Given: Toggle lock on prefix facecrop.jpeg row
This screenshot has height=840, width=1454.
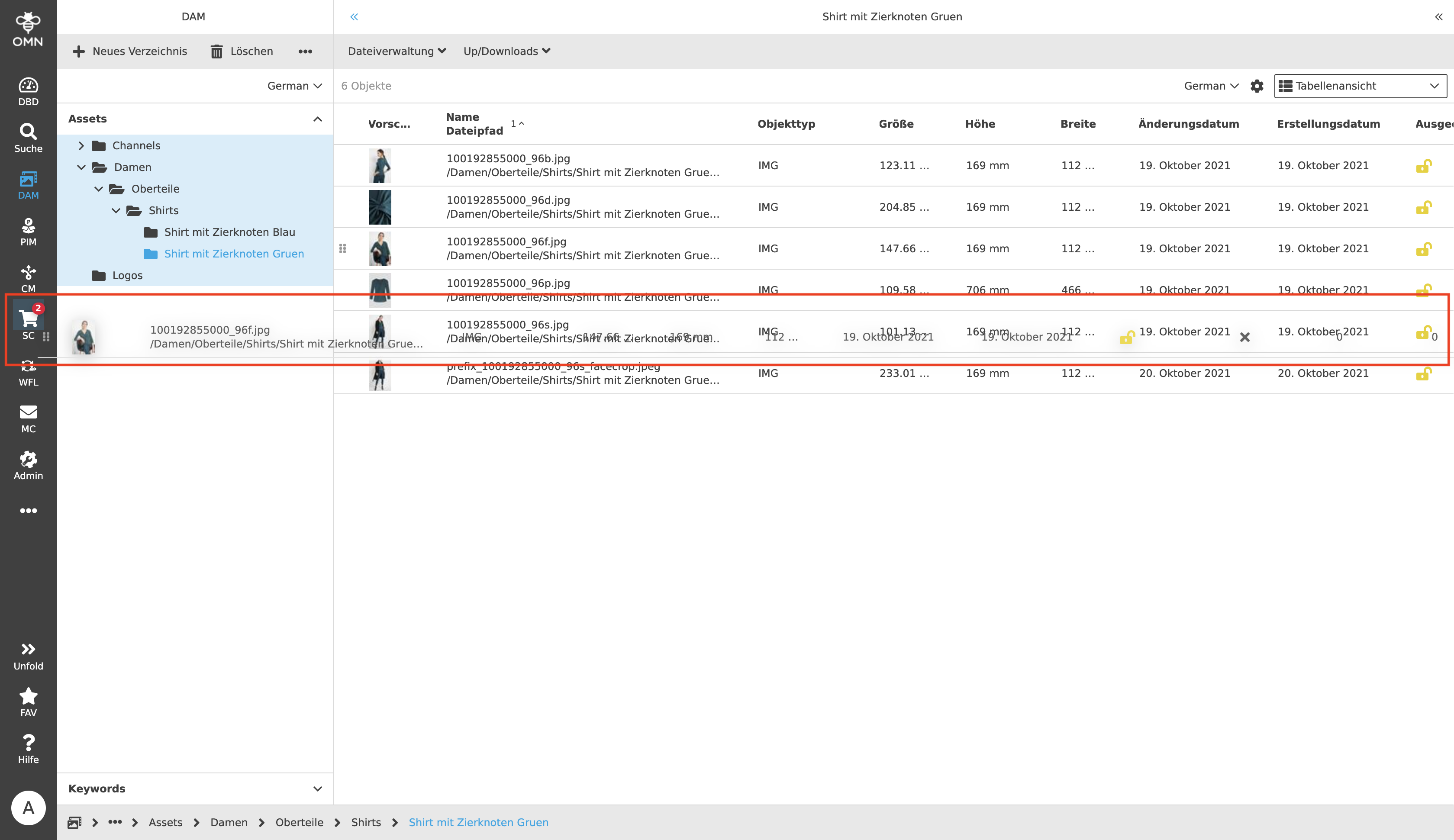Looking at the screenshot, I should coord(1423,374).
